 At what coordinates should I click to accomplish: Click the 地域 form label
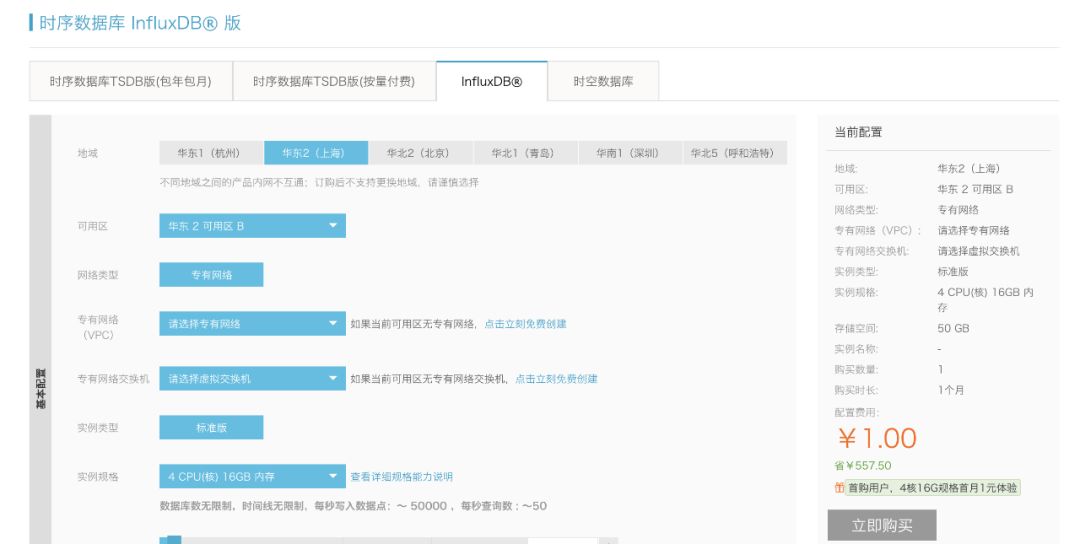(87, 153)
